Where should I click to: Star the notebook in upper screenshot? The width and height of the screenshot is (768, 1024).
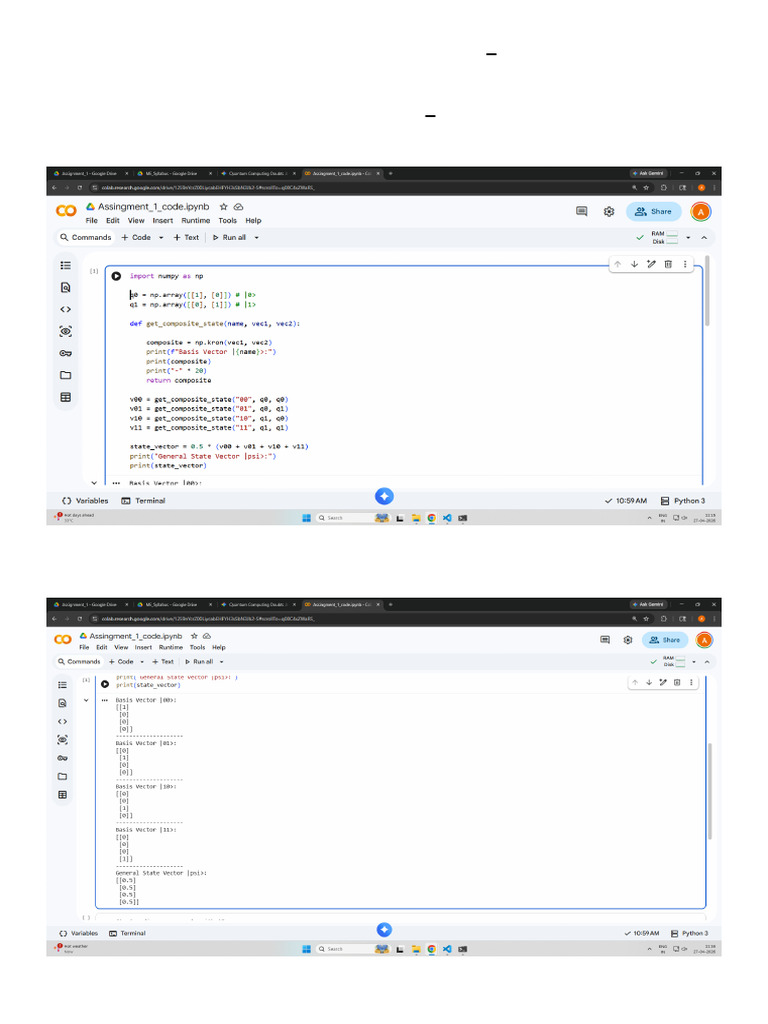[x=223, y=206]
